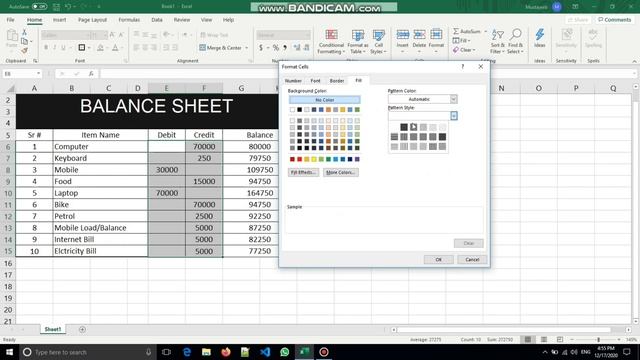This screenshot has width=640, height=360.
Task: Open the Border tab in Format Cells
Action: [x=337, y=81]
